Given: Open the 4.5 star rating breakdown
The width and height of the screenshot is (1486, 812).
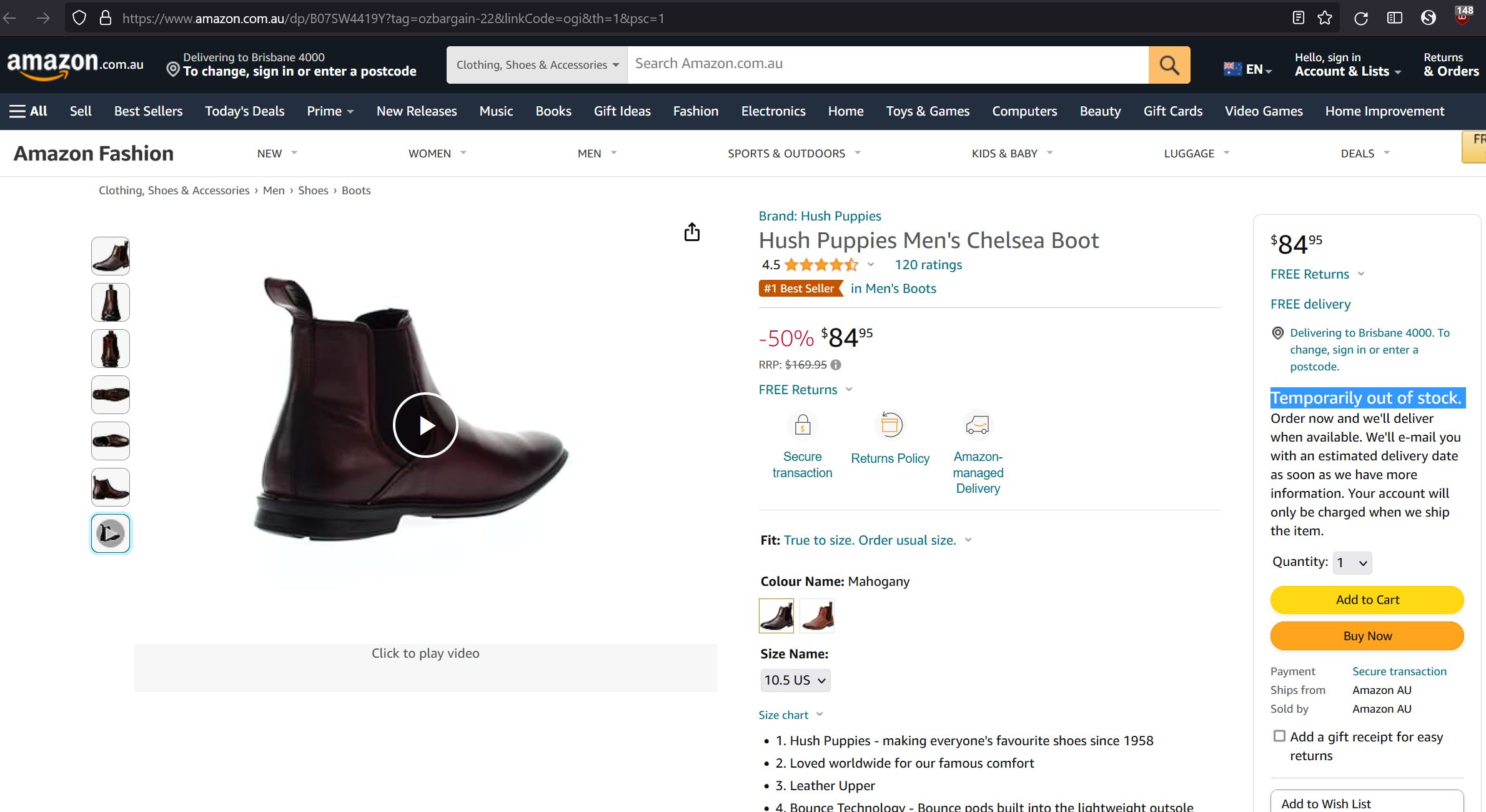Looking at the screenshot, I should pyautogui.click(x=817, y=265).
